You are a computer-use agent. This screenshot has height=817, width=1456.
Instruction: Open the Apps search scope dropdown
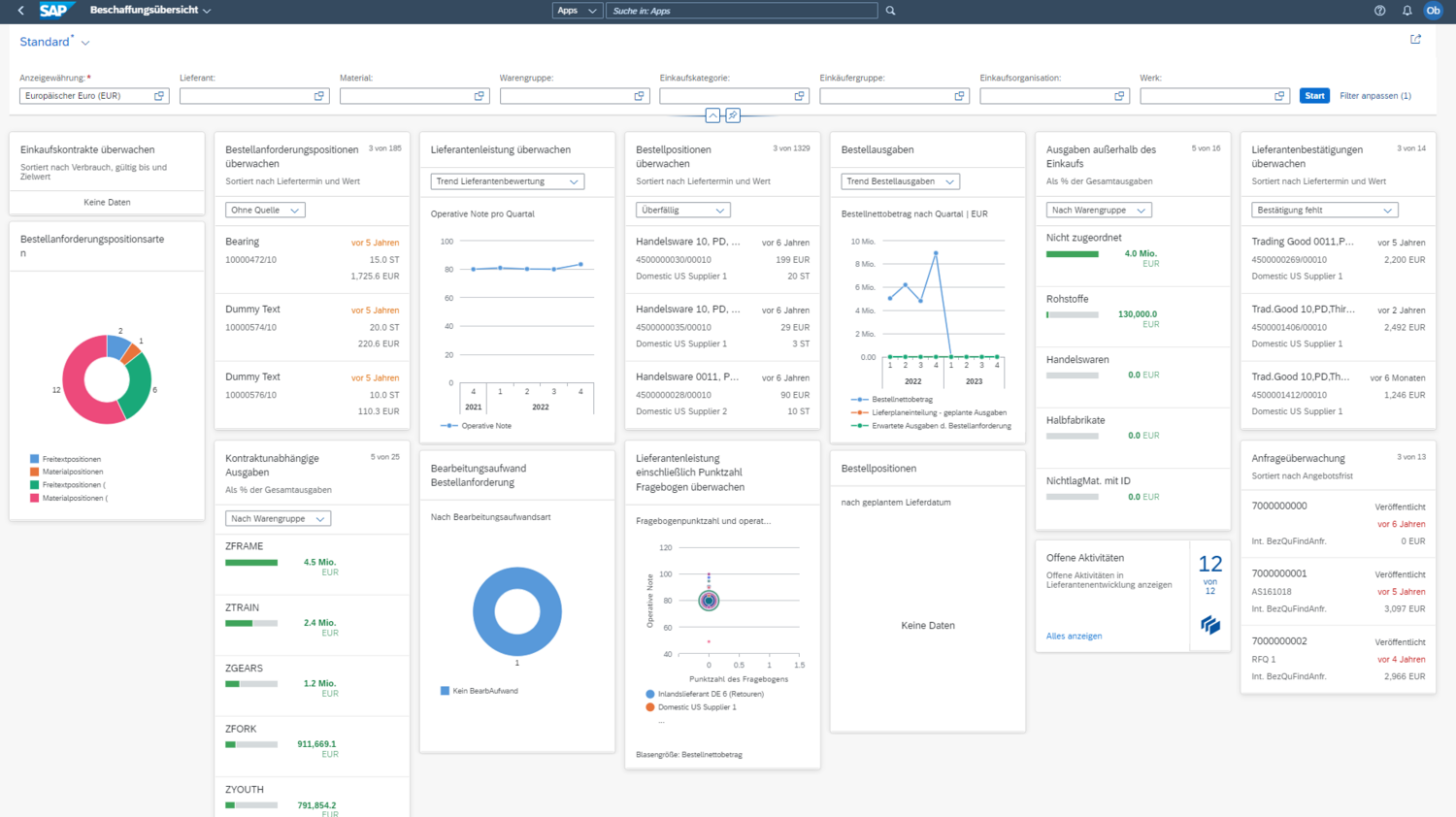coord(577,11)
